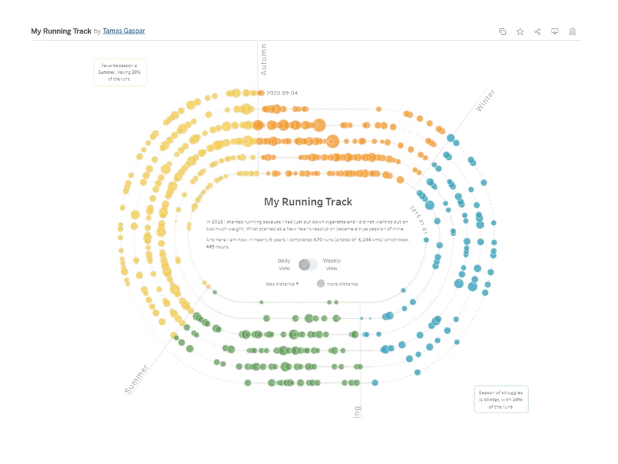Click the award ribbon icon
Image resolution: width=618 pixels, height=464 pixels.
(x=573, y=32)
